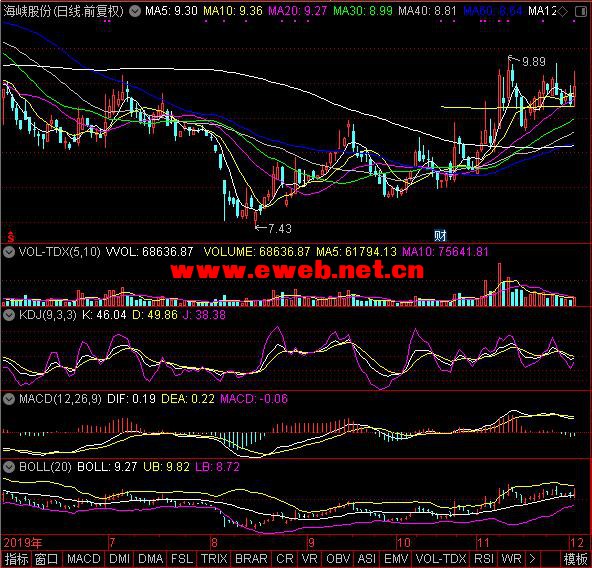Select the RSI indicator button
The width and height of the screenshot is (592, 568).
point(484,559)
